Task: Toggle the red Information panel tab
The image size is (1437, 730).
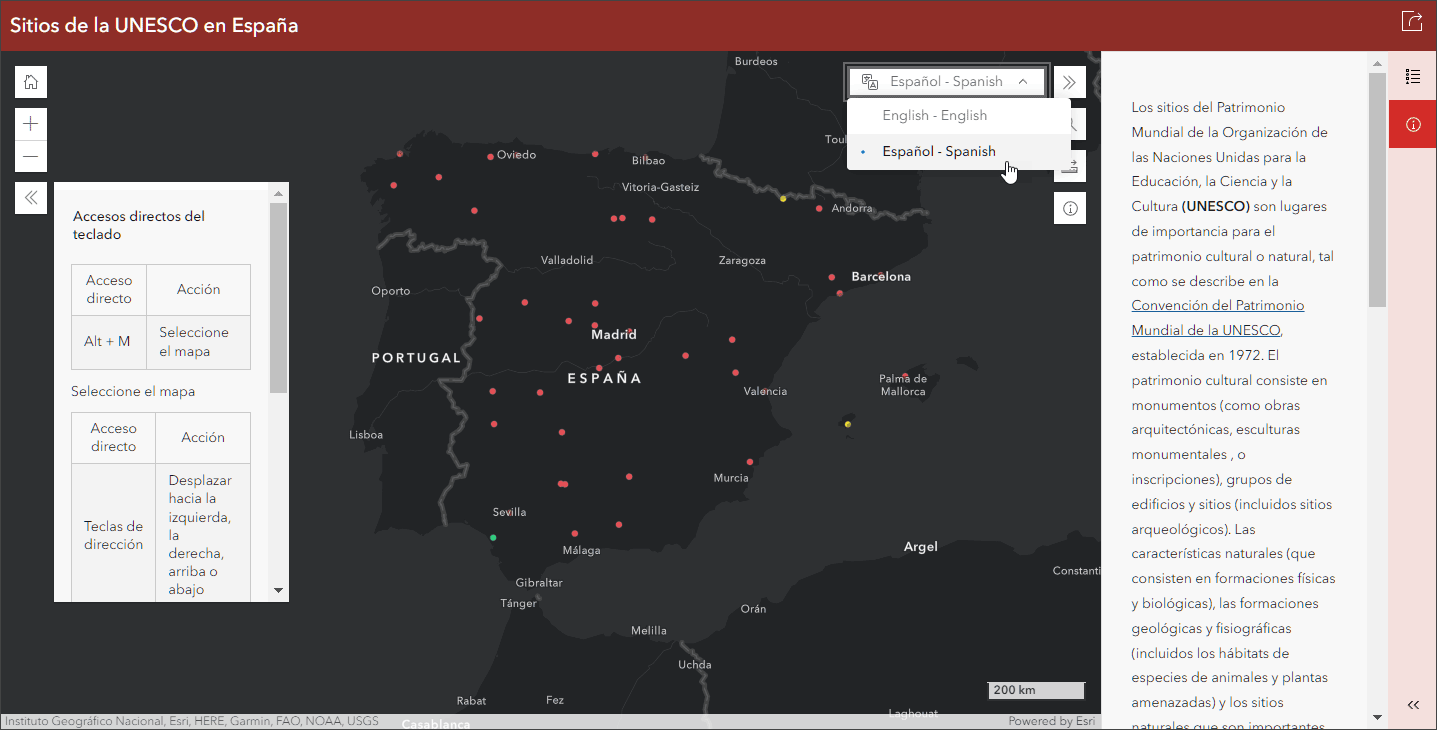Action: pyautogui.click(x=1413, y=125)
